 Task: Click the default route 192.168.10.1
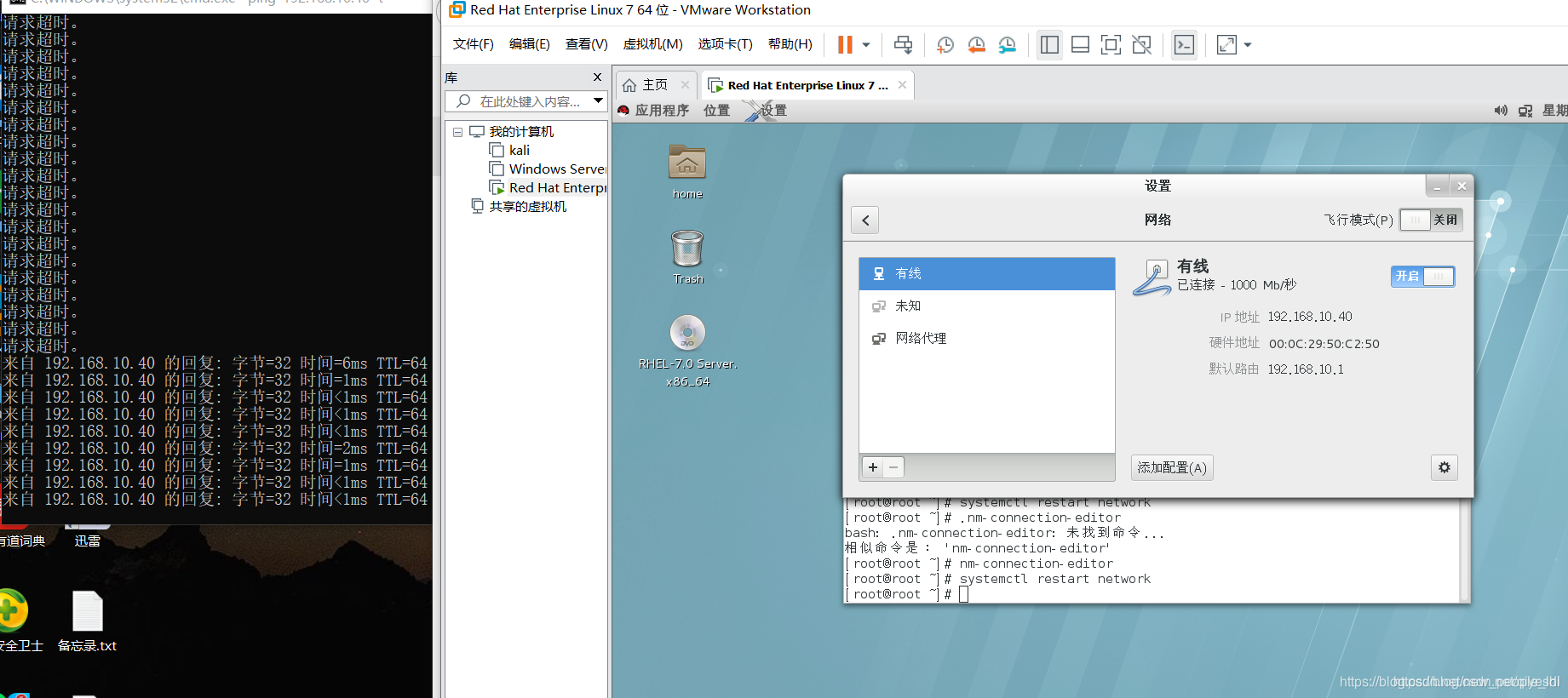1306,369
